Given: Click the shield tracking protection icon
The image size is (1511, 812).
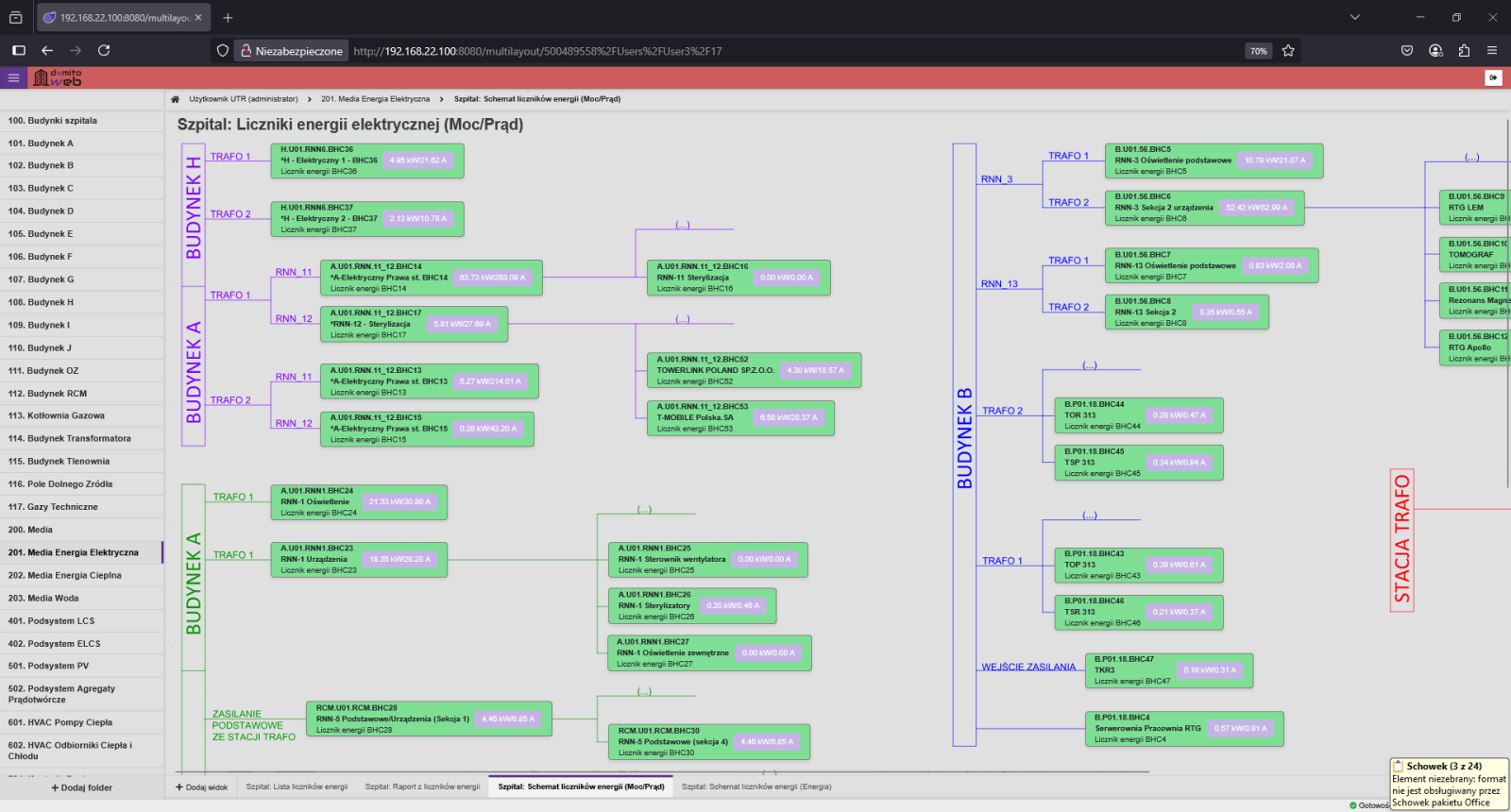Looking at the screenshot, I should click(223, 51).
